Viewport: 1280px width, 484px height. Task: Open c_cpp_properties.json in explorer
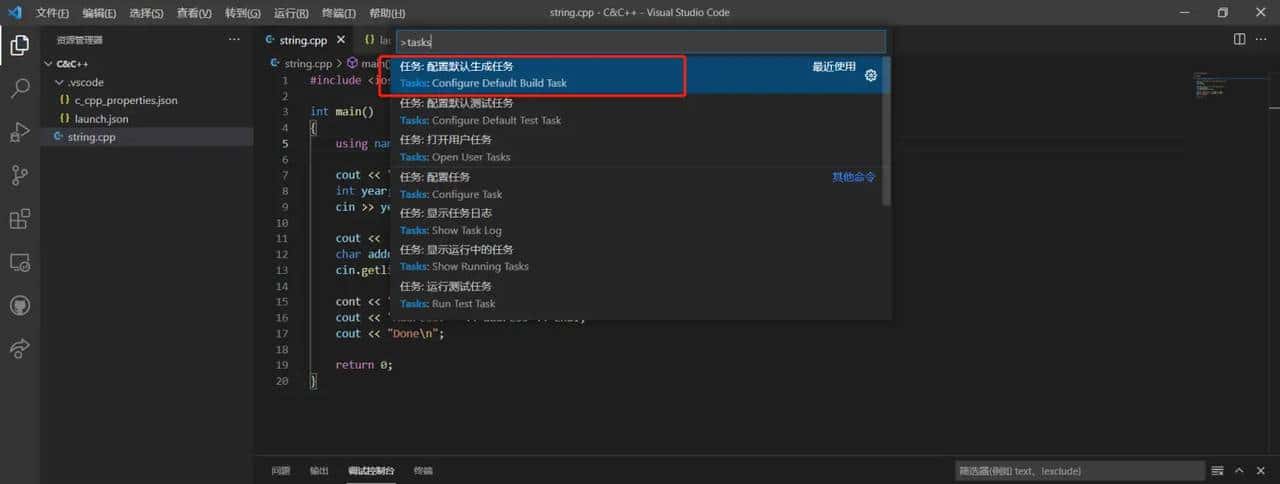pos(125,100)
